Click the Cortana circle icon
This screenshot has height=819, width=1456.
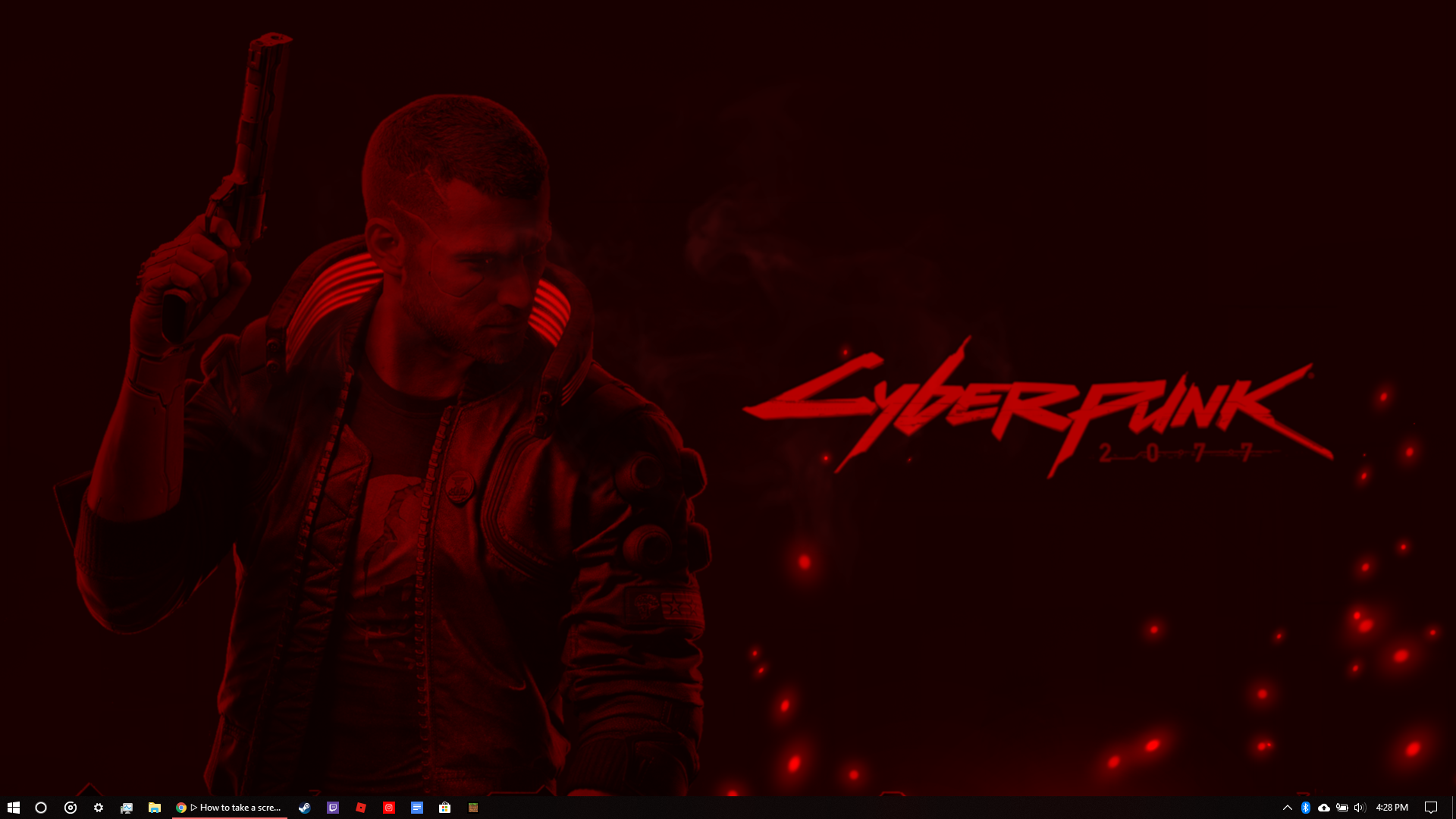[x=41, y=808]
